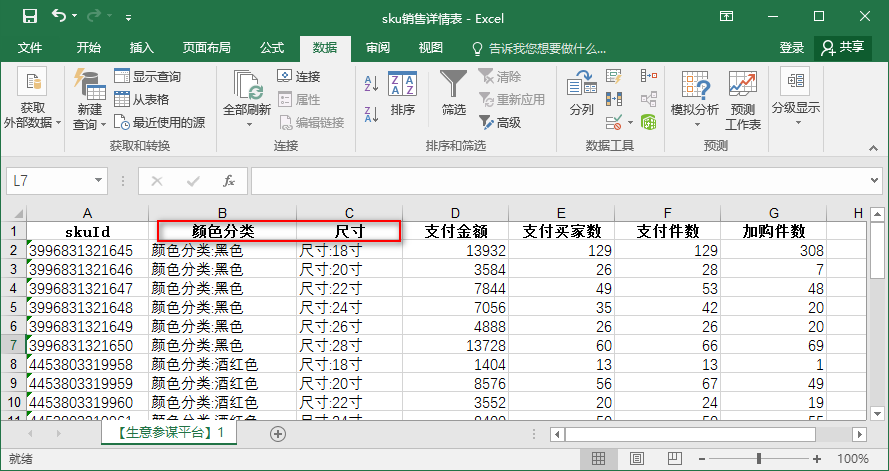This screenshot has height=471, width=889.
Task: Undo the last action
Action: click(58, 16)
